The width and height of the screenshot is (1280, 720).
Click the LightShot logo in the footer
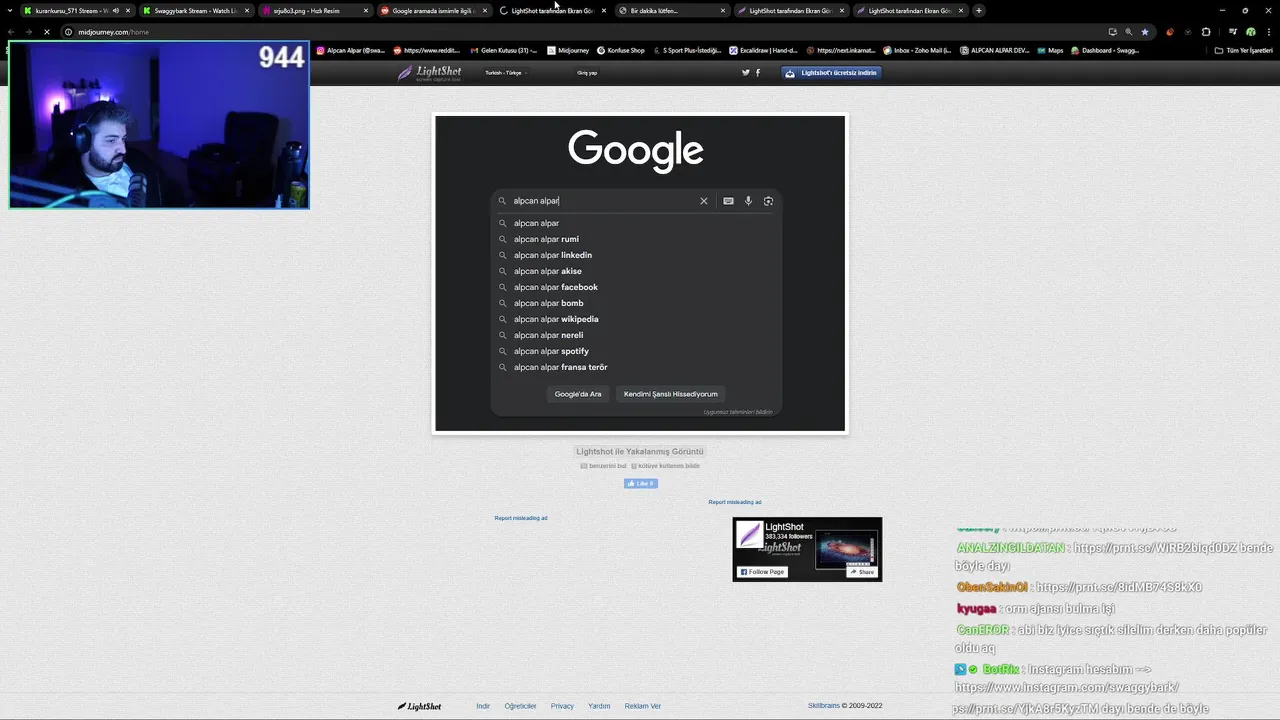(x=419, y=706)
